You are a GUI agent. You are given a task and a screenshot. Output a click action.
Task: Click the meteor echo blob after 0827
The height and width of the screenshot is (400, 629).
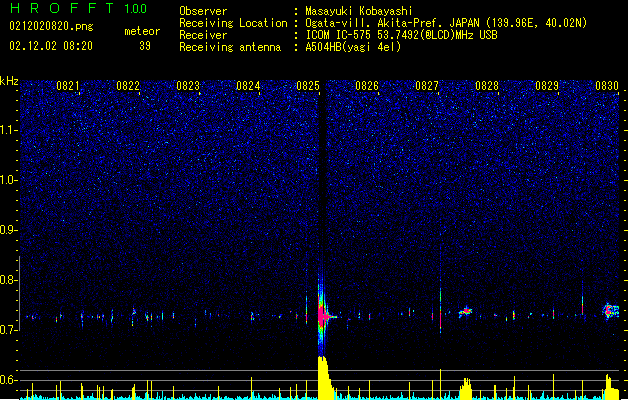(x=466, y=311)
